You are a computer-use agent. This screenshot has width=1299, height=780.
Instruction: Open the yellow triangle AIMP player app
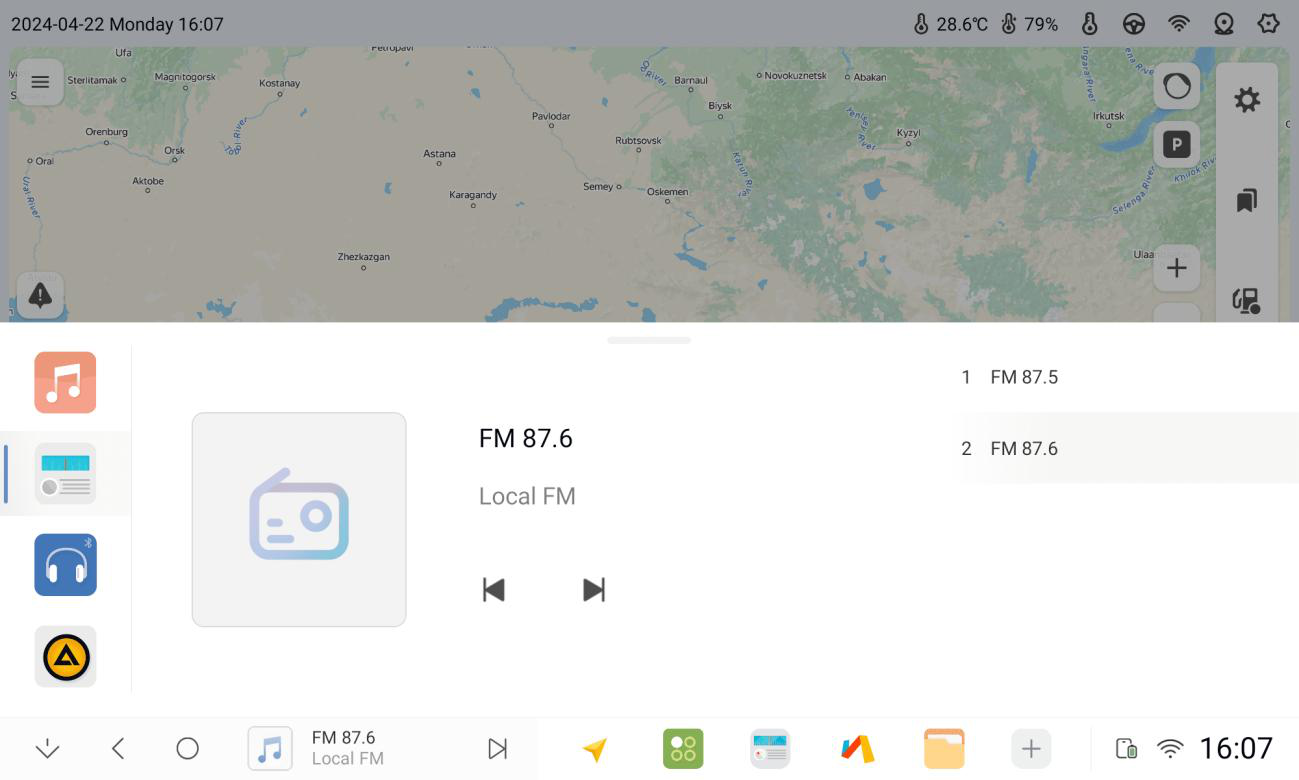65,656
